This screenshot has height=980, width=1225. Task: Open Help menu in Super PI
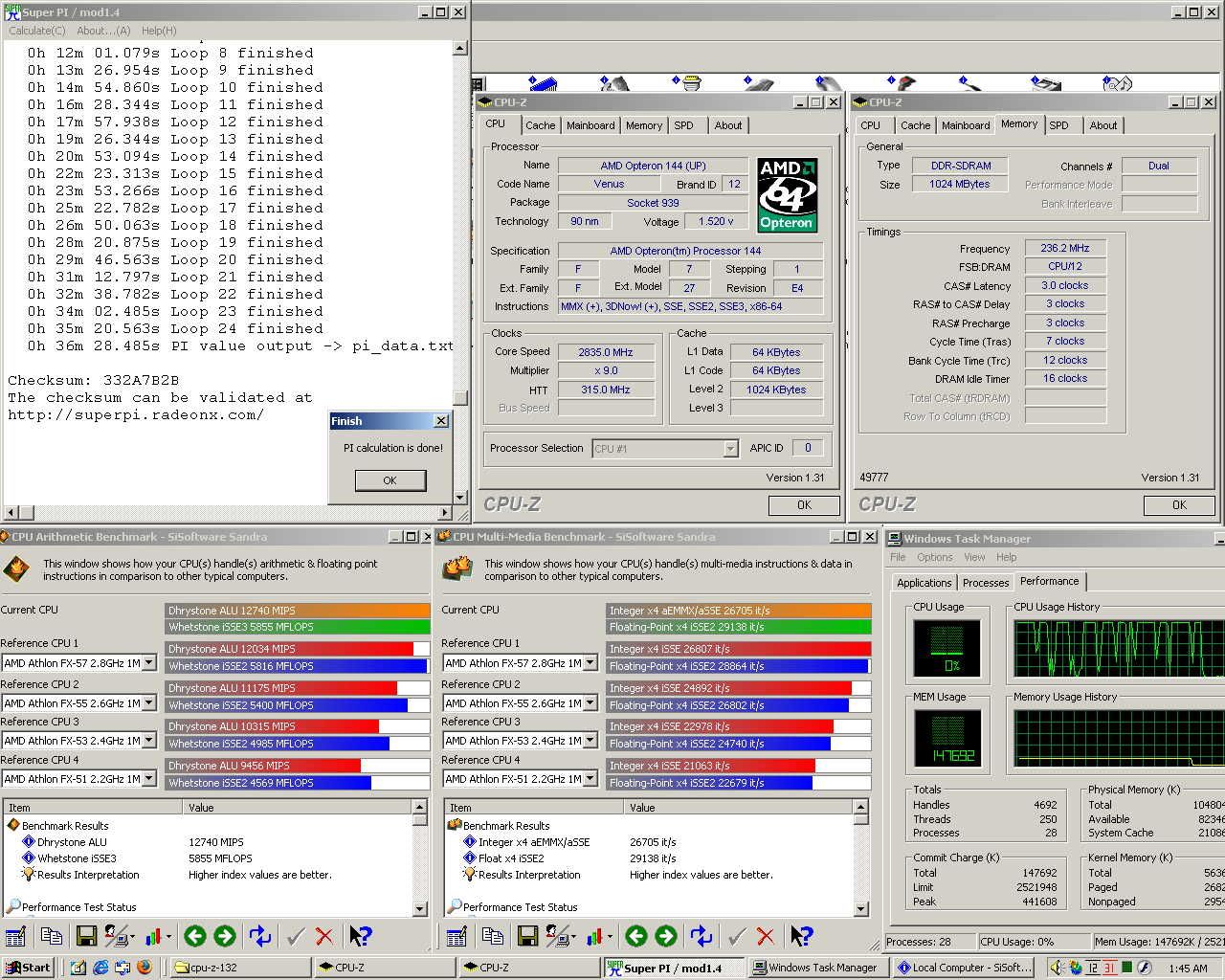coord(159,31)
